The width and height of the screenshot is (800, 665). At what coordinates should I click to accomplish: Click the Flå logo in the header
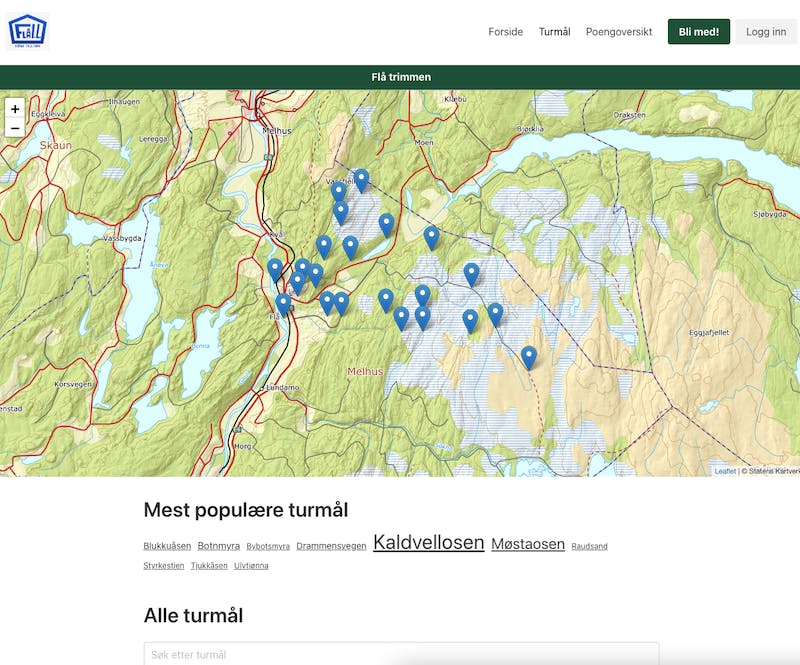click(x=28, y=31)
